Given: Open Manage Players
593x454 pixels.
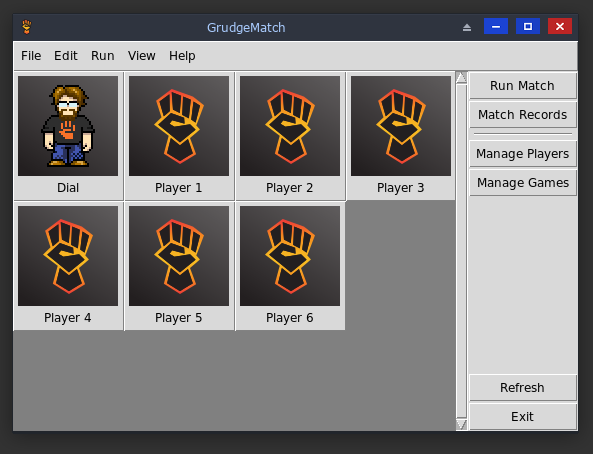Looking at the screenshot, I should 523,154.
